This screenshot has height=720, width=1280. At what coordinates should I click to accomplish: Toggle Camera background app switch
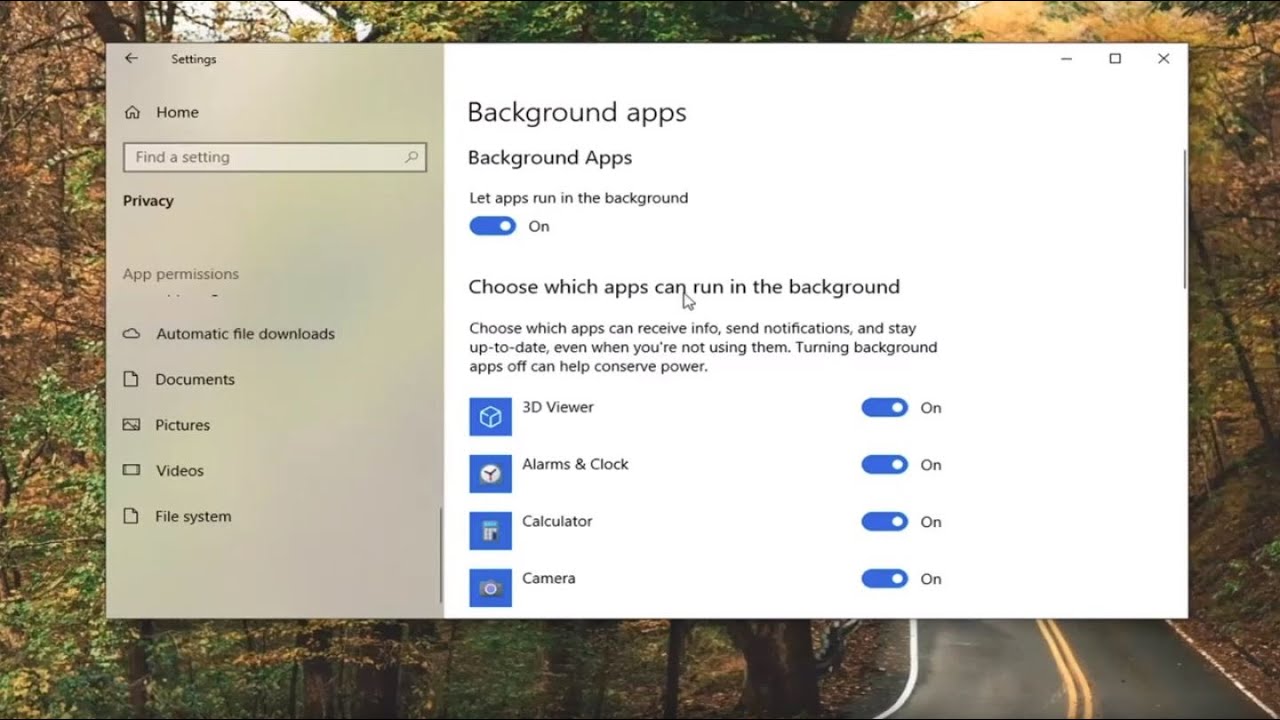(x=884, y=578)
